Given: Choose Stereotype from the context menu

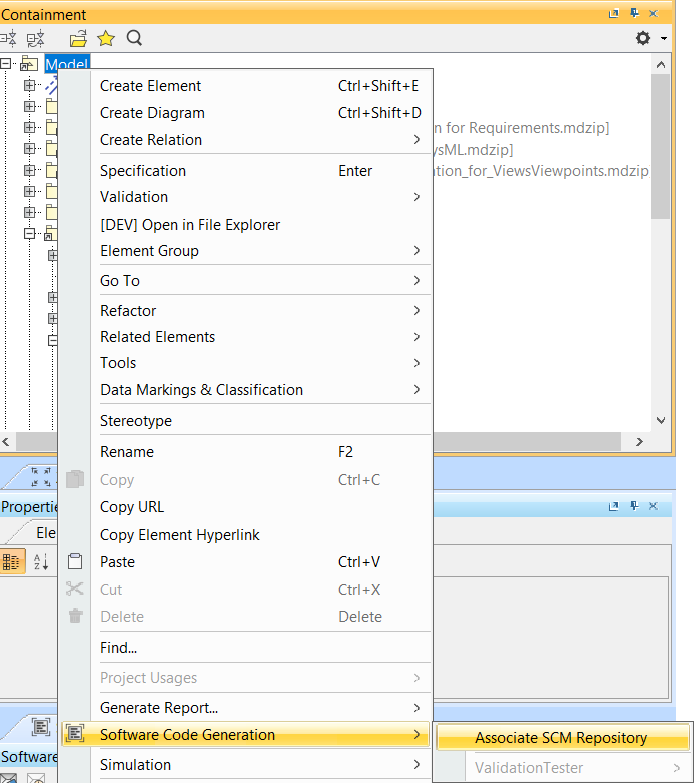Looking at the screenshot, I should tap(246, 421).
